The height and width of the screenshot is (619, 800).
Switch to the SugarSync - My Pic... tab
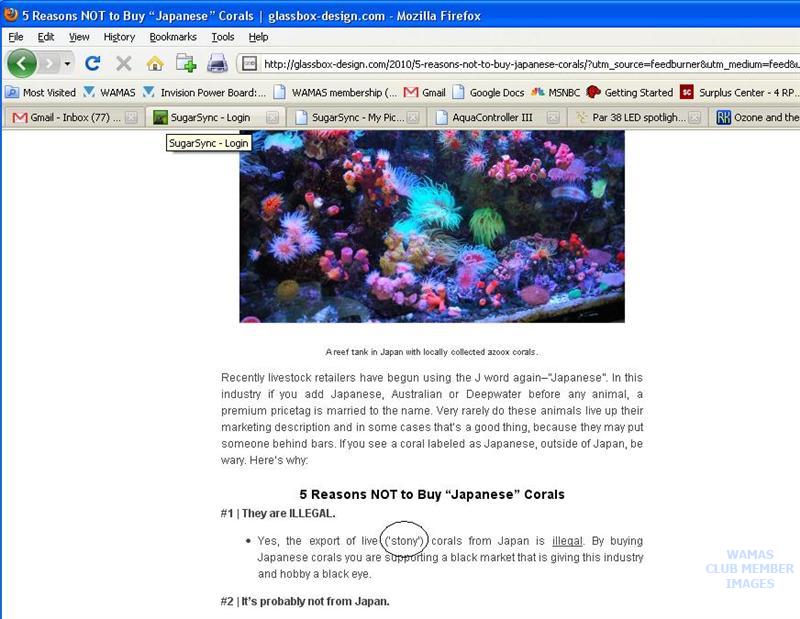pyautogui.click(x=356, y=117)
